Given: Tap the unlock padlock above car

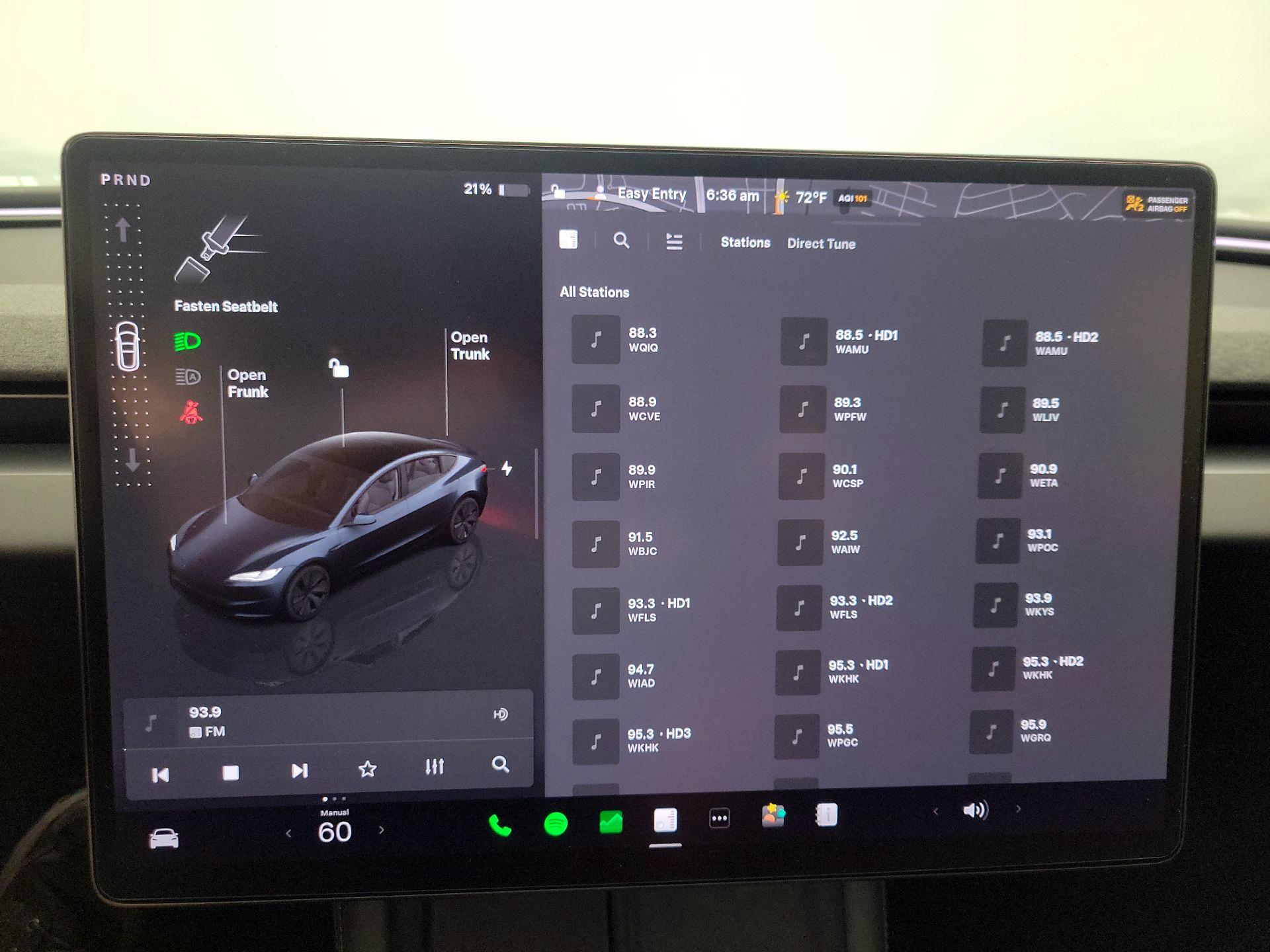Looking at the screenshot, I should 339,368.
